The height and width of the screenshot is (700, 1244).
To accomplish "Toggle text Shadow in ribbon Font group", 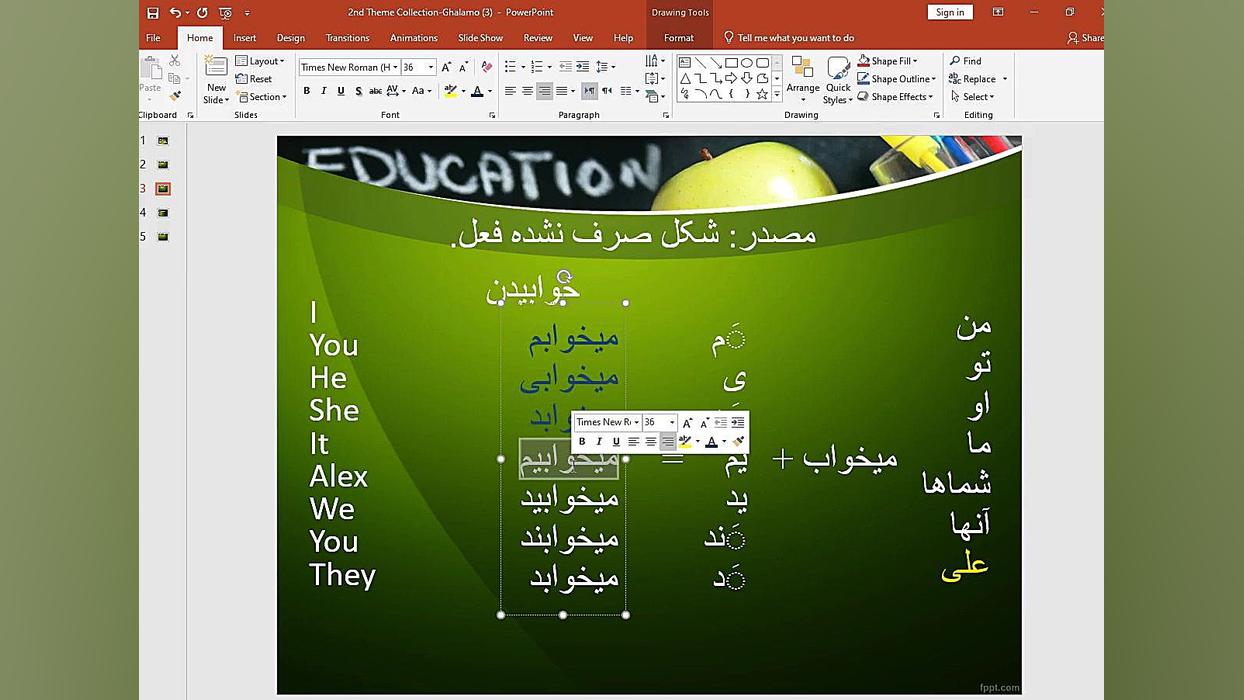I will coord(358,91).
